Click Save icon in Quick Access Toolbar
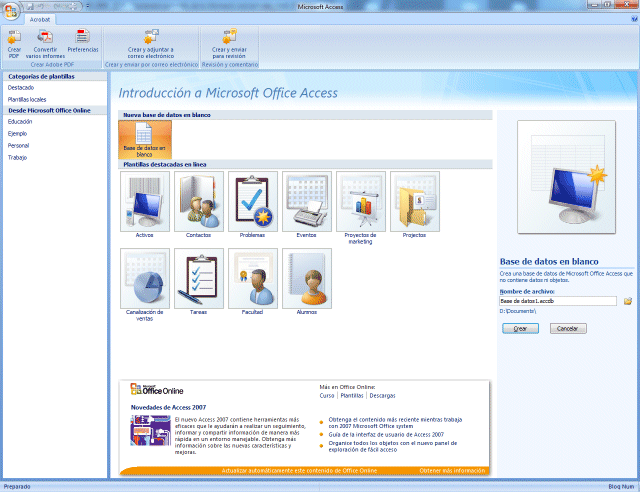640x492 pixels. [30, 7]
